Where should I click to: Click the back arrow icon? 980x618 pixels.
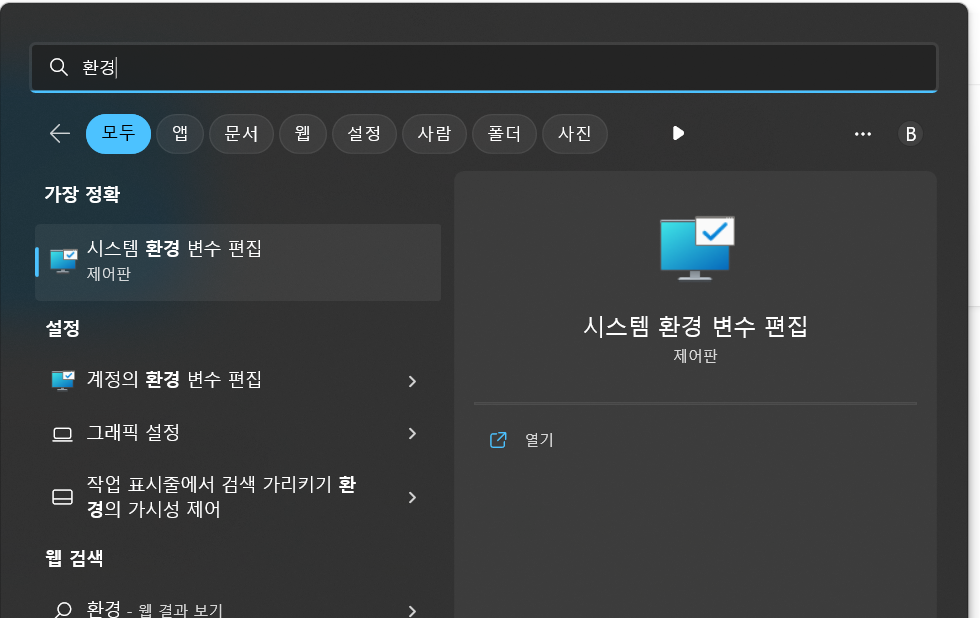click(x=59, y=133)
